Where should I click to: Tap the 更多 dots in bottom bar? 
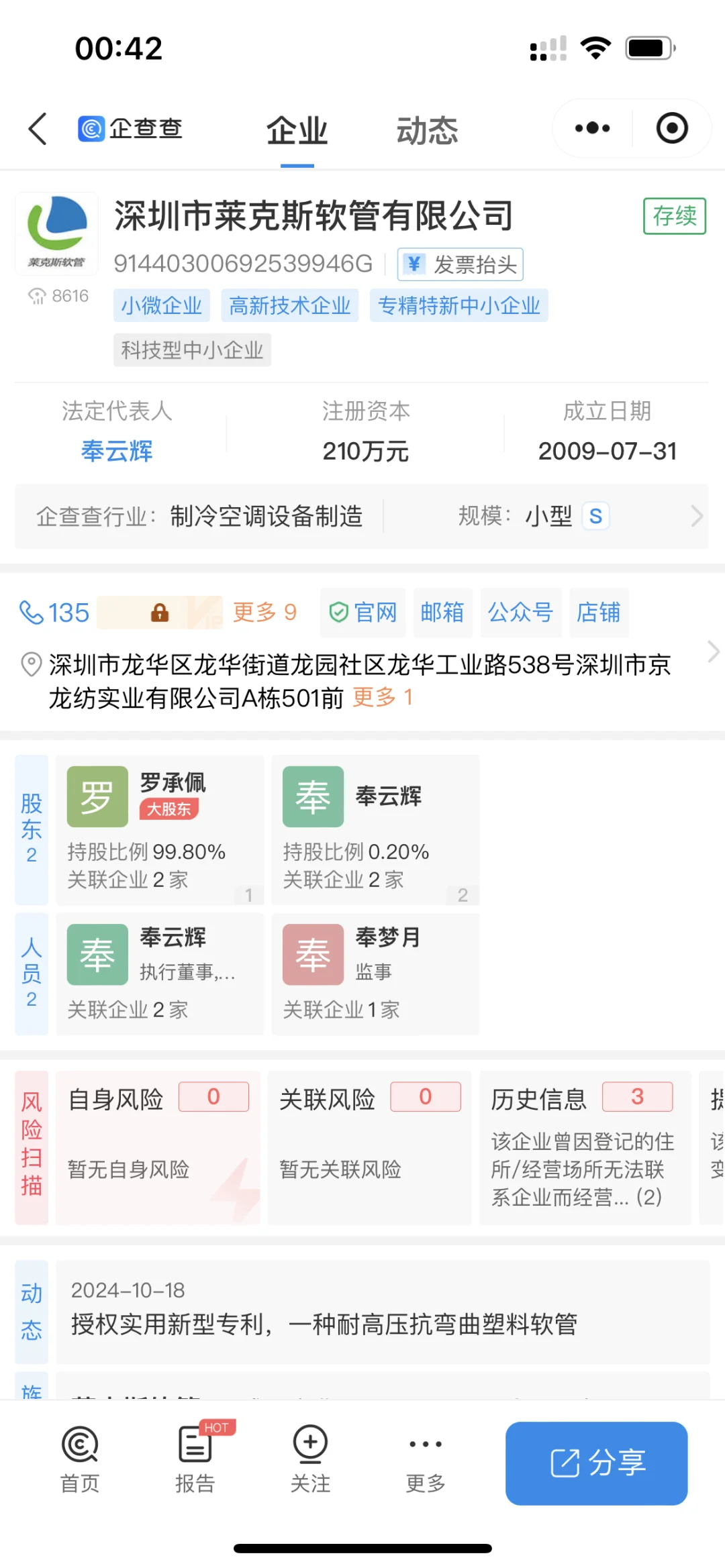426,1444
